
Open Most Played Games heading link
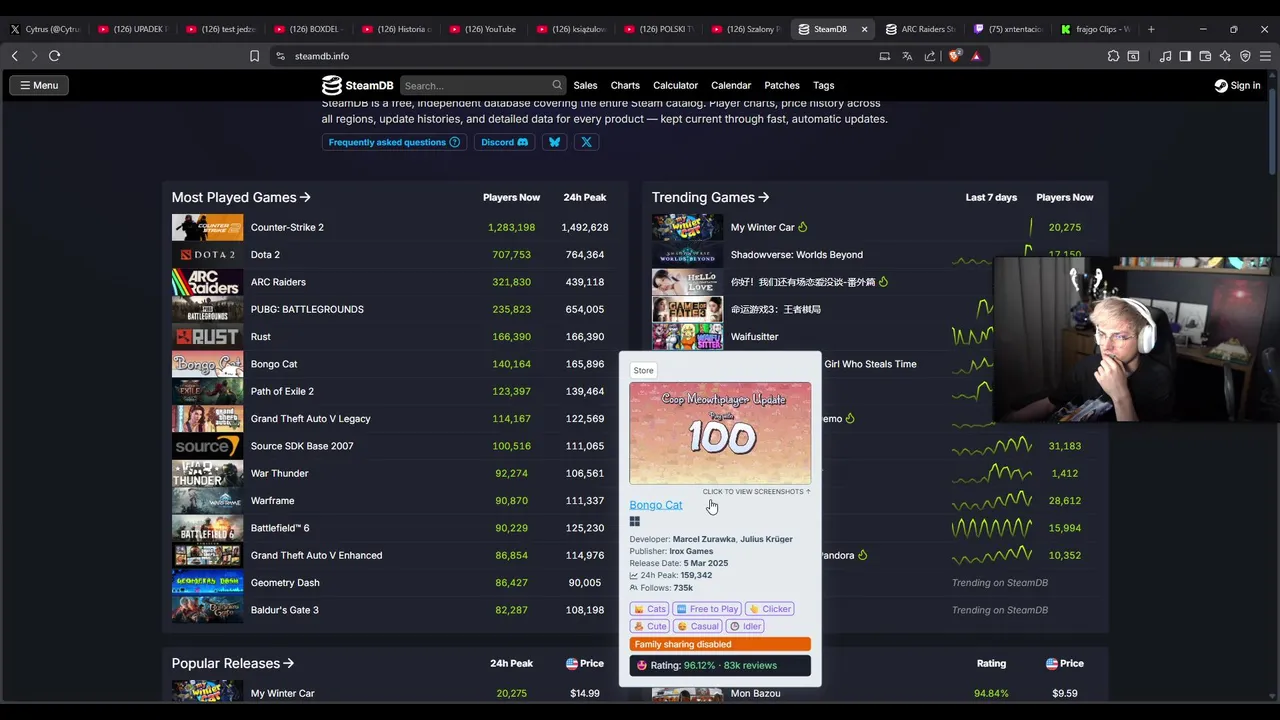[241, 197]
